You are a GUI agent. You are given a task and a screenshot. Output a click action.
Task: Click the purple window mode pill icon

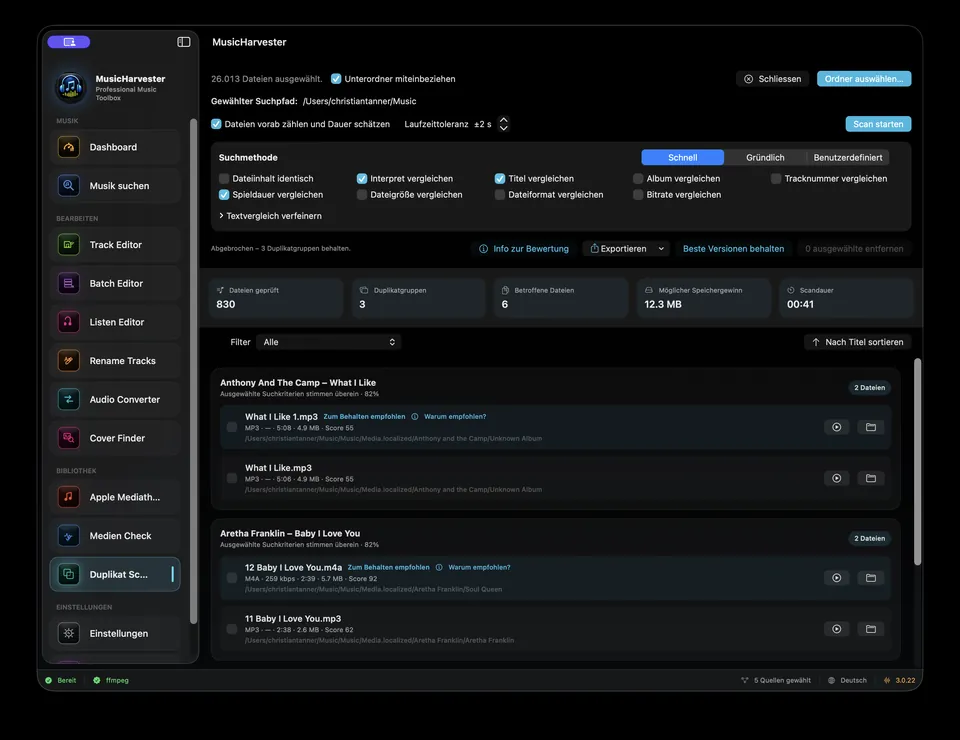(x=69, y=42)
